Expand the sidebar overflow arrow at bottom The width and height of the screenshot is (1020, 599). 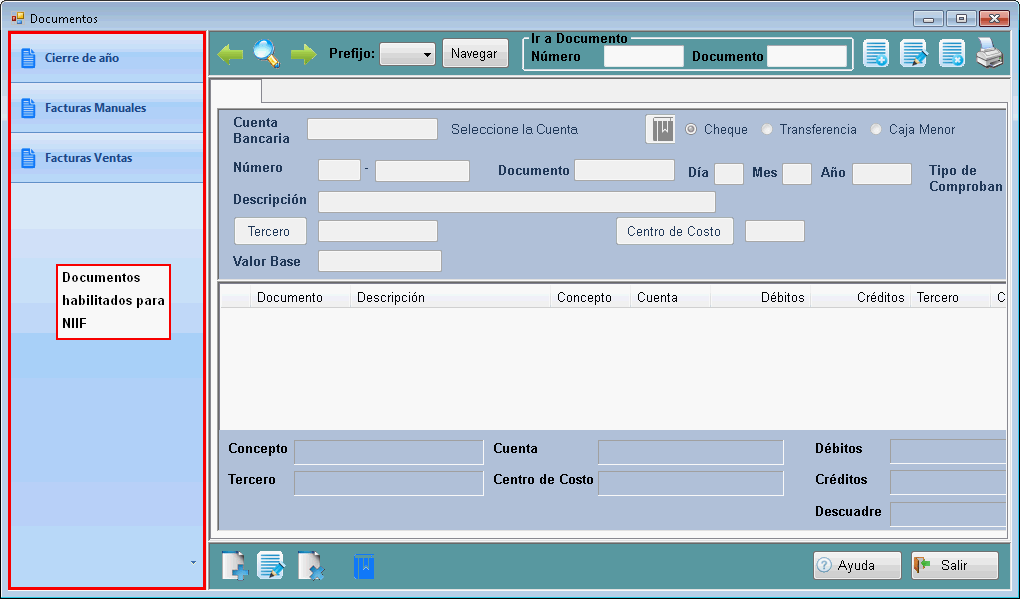pos(193,563)
